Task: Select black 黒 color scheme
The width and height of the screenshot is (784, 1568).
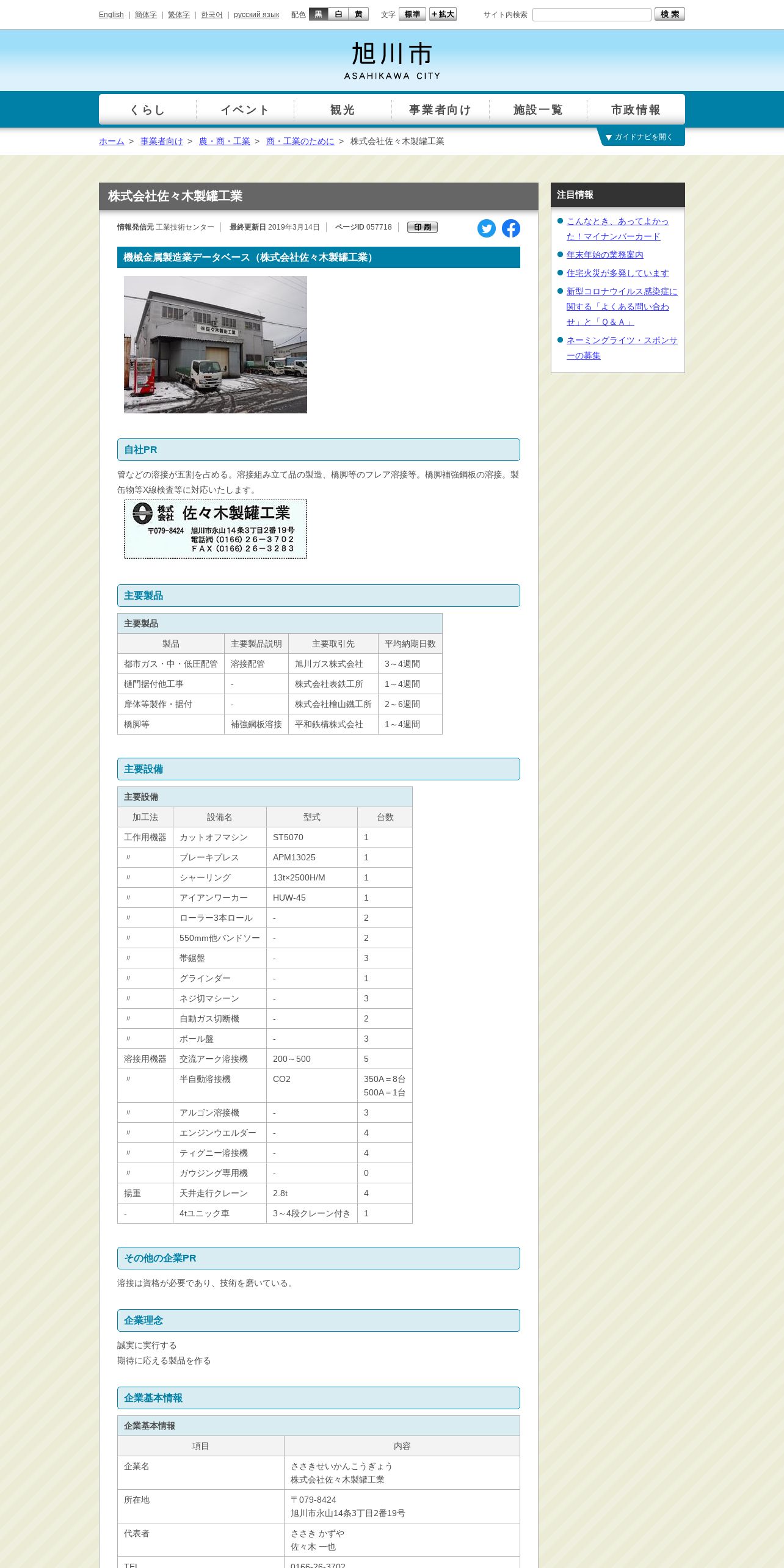Action: click(319, 14)
